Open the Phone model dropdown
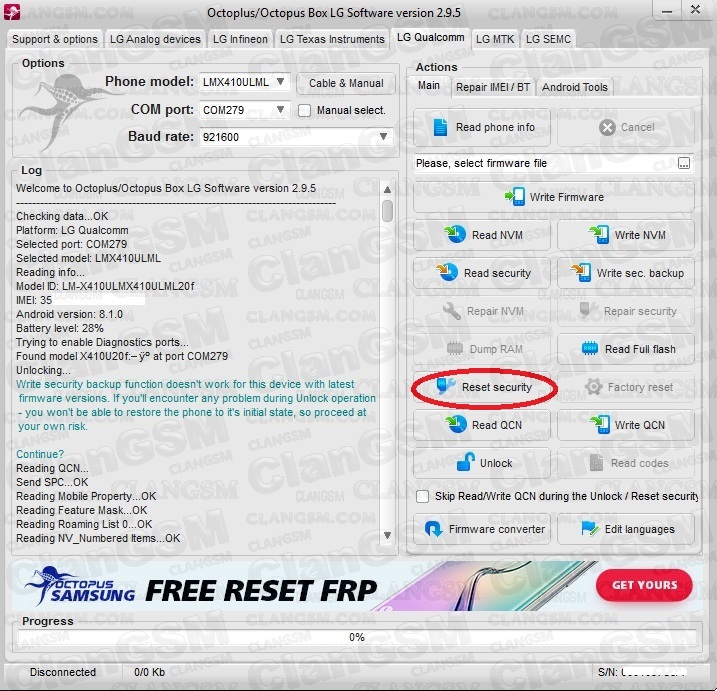Image resolution: width=717 pixels, height=691 pixels. (244, 82)
